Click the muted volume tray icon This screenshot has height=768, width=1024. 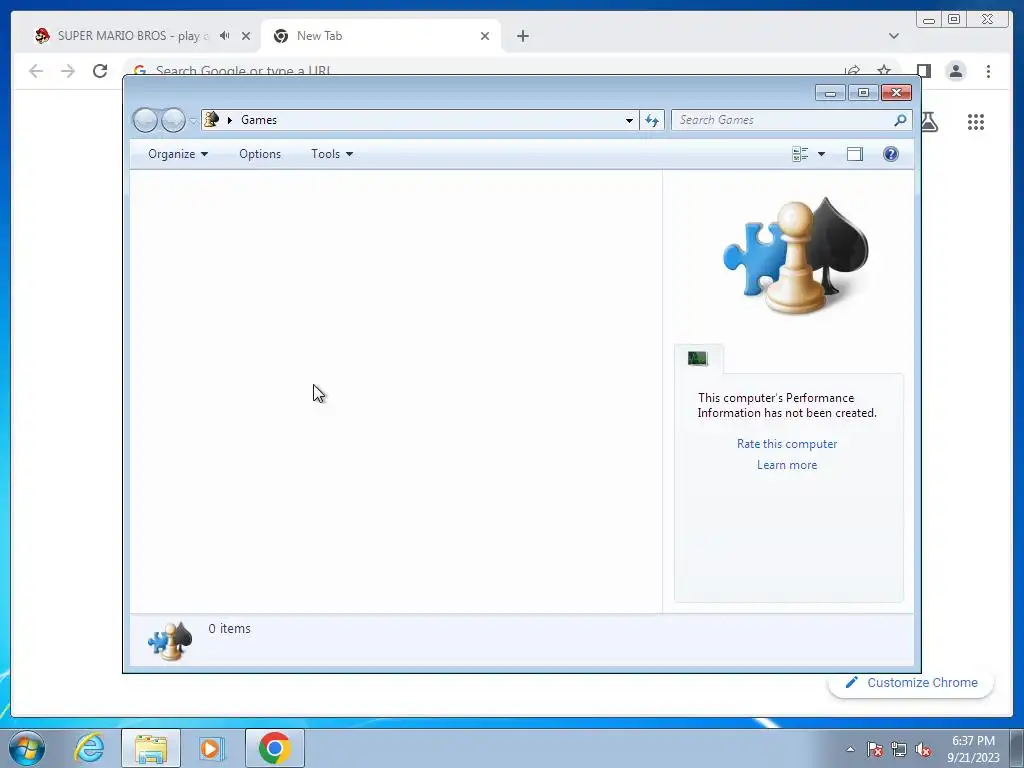tap(923, 749)
